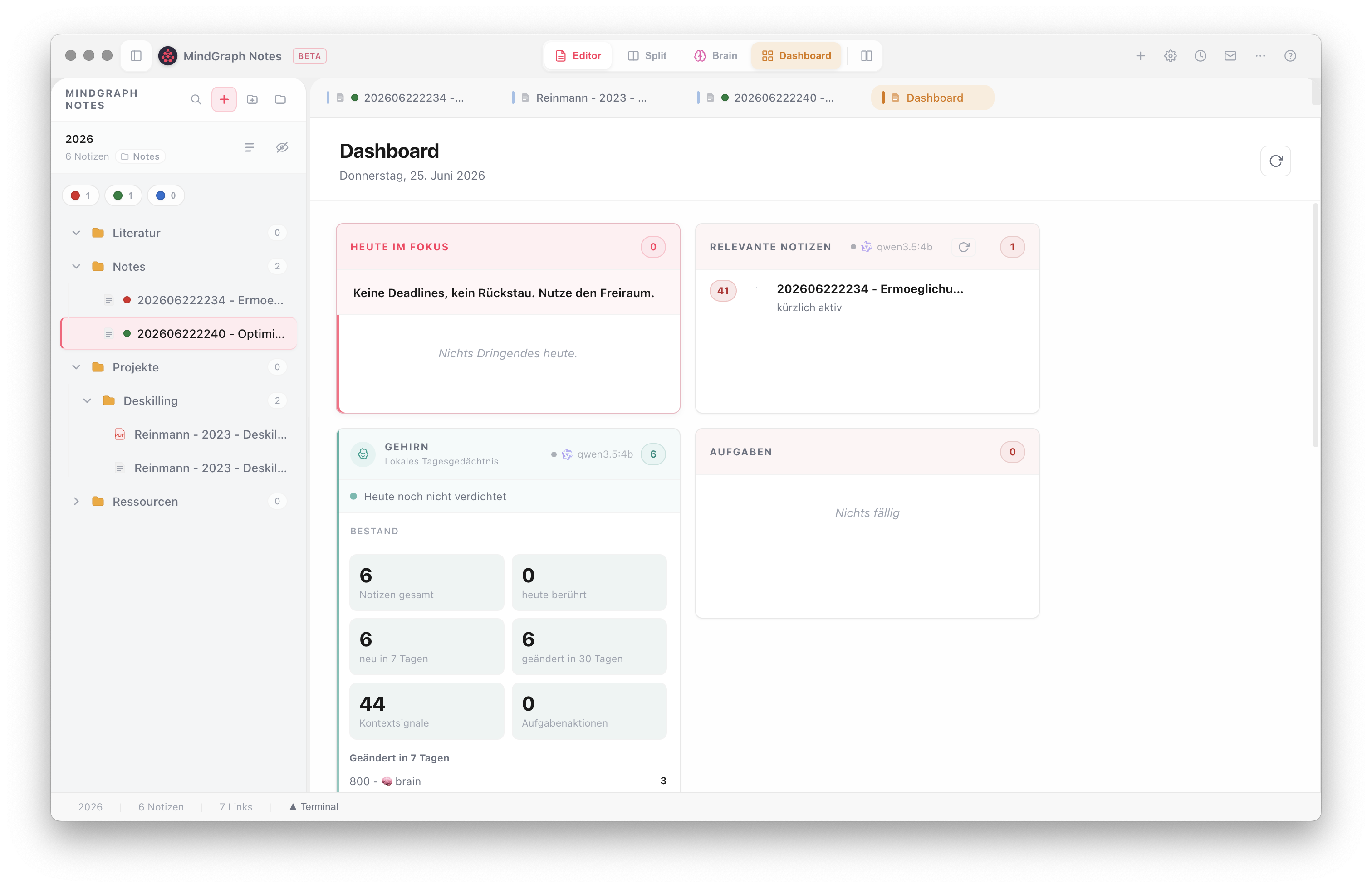Open vault folder icon in sidebar
1372x888 pixels.
(x=280, y=99)
